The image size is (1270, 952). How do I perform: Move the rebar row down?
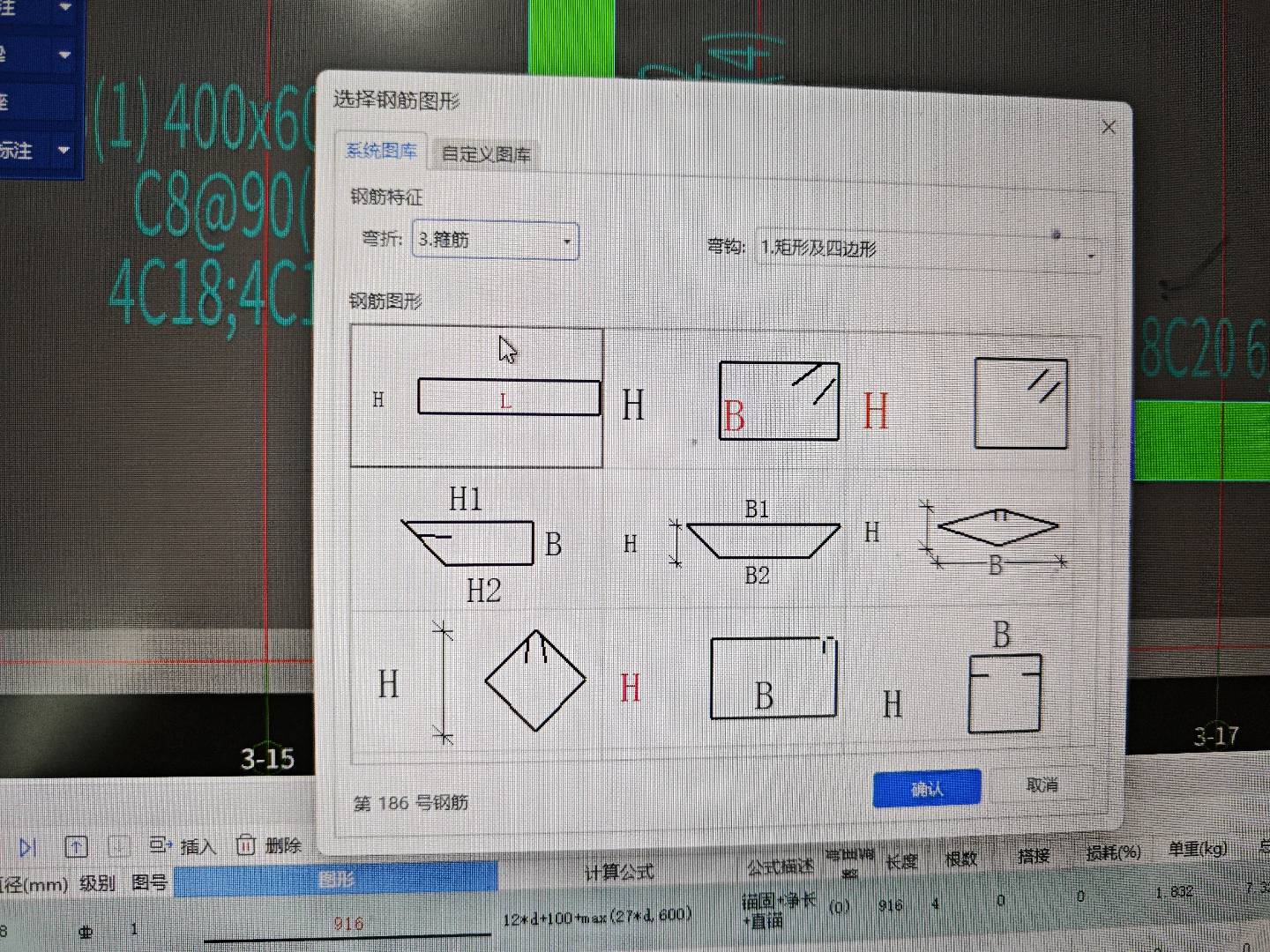pyautogui.click(x=119, y=847)
